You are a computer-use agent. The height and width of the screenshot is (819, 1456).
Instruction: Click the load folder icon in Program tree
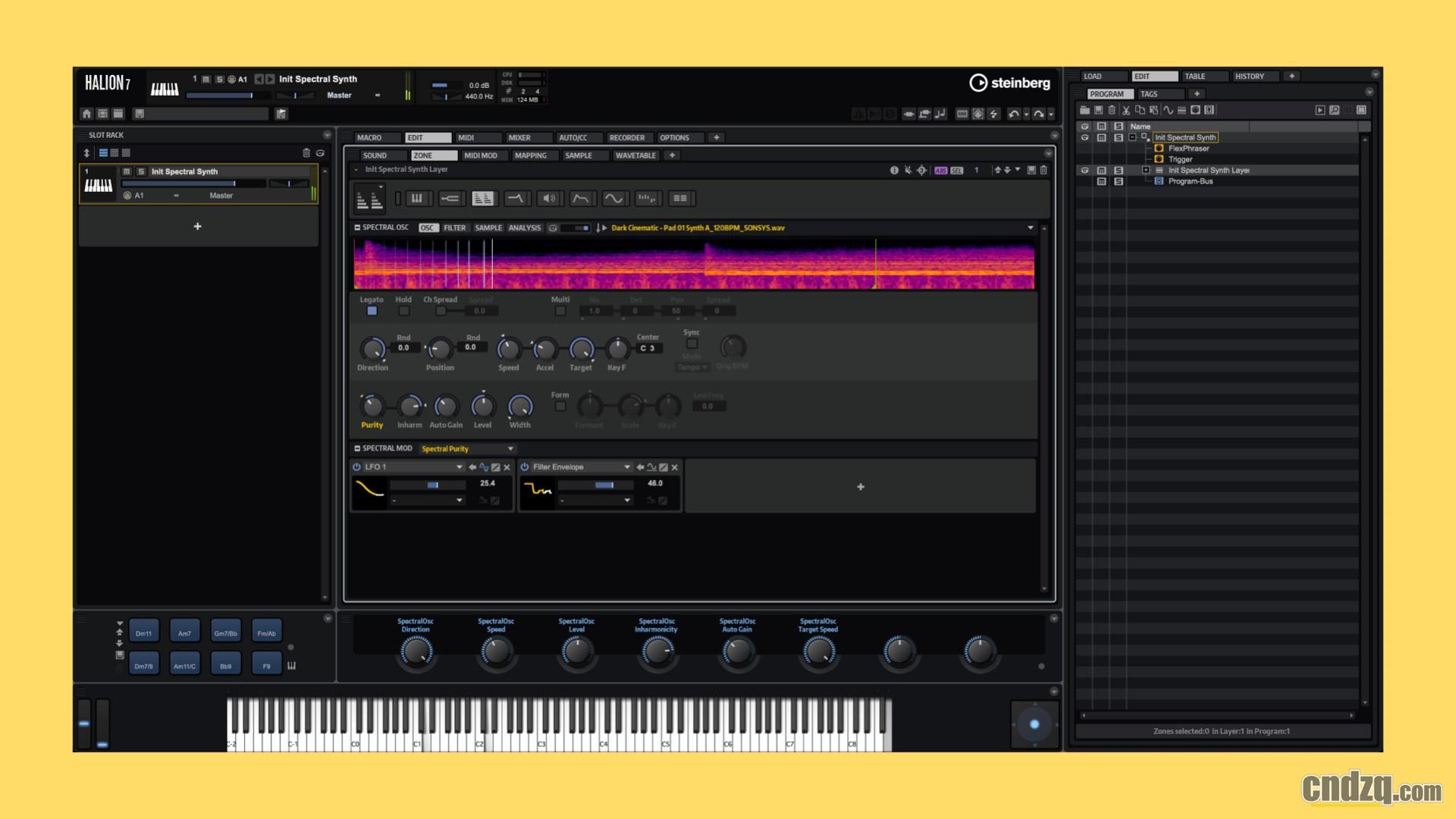tap(1084, 110)
